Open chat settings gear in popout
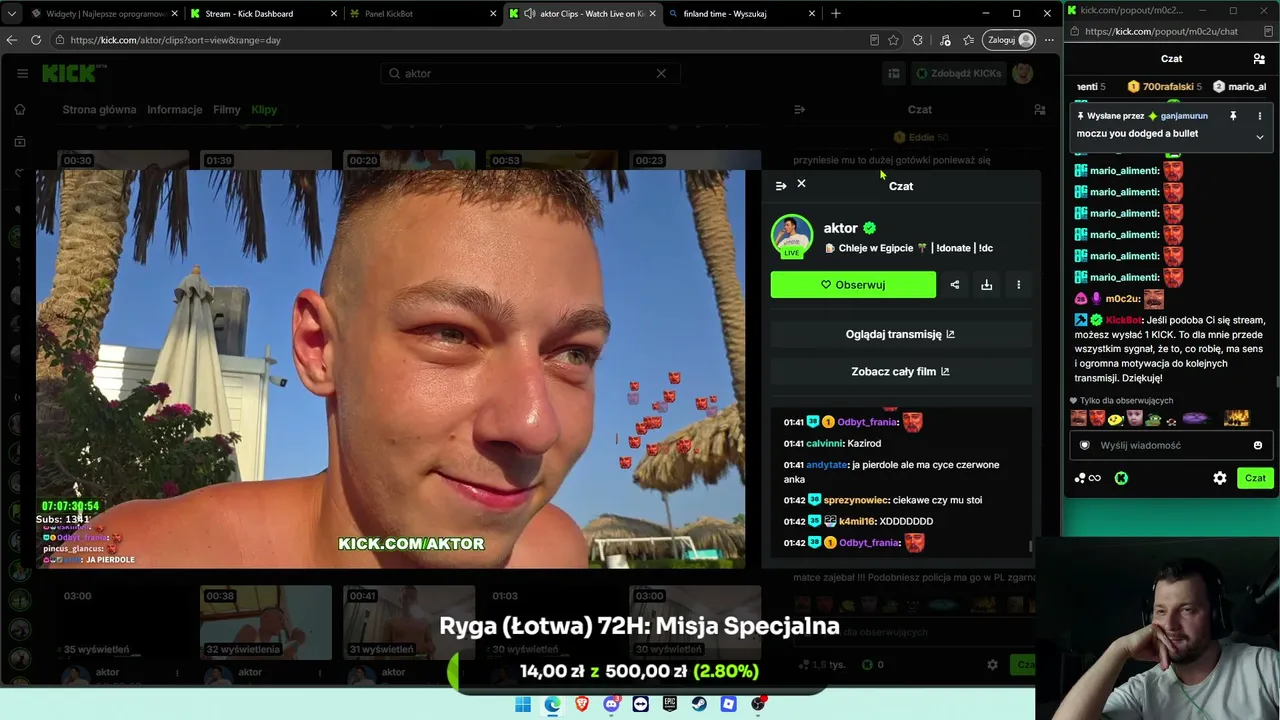This screenshot has height=720, width=1280. 1220,478
